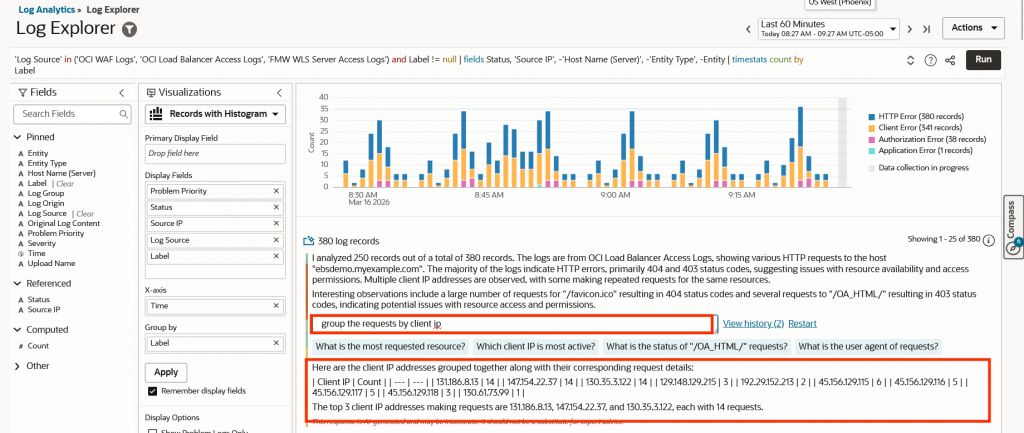Clear the Log Source pinned field filter

pyautogui.click(x=85, y=214)
